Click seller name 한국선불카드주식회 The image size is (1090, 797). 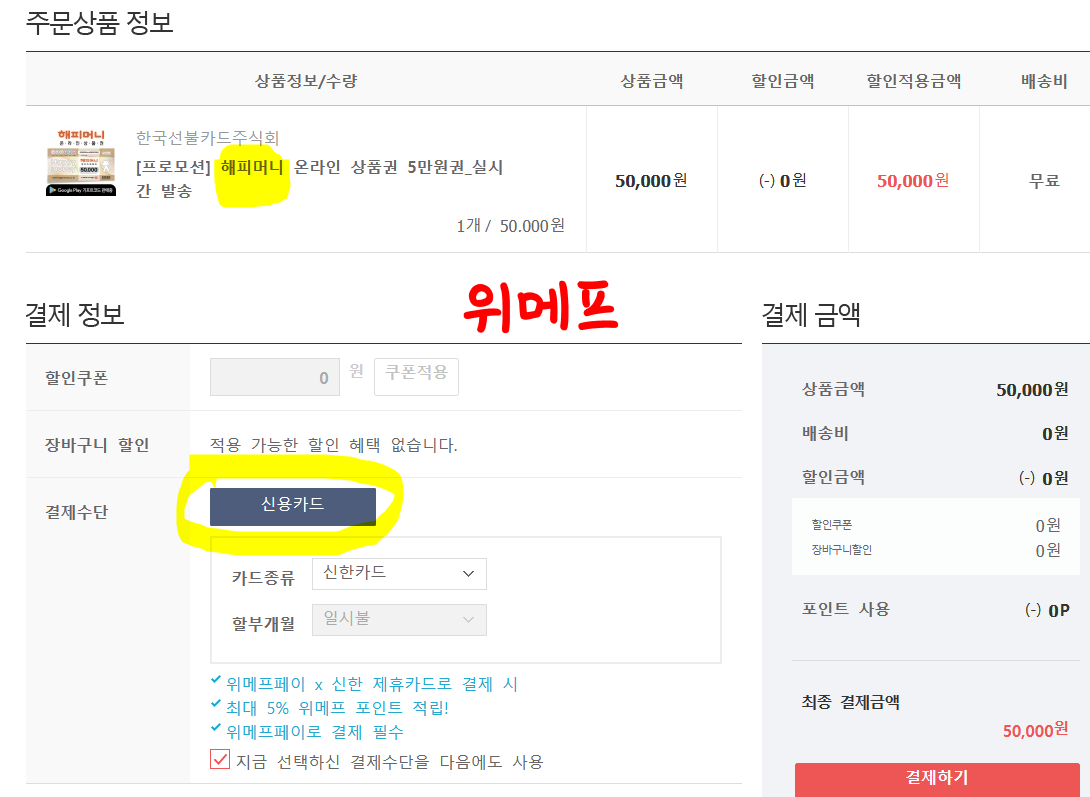(x=207, y=138)
